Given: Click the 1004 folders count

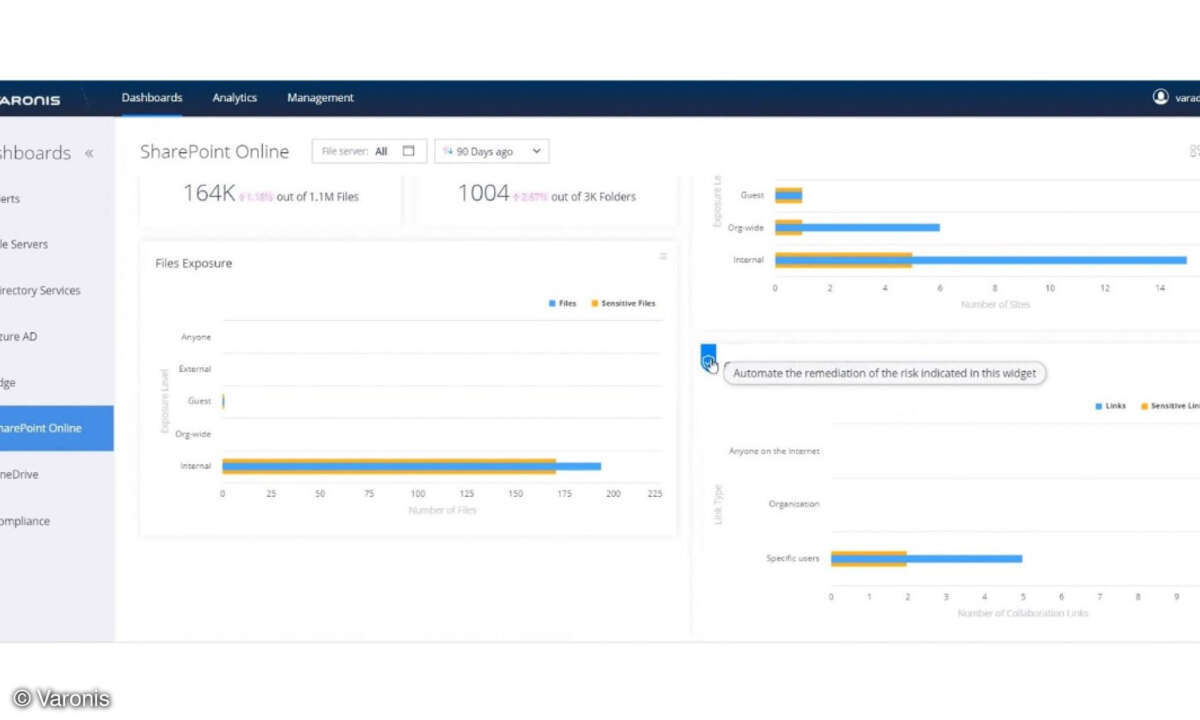Looking at the screenshot, I should (x=483, y=193).
